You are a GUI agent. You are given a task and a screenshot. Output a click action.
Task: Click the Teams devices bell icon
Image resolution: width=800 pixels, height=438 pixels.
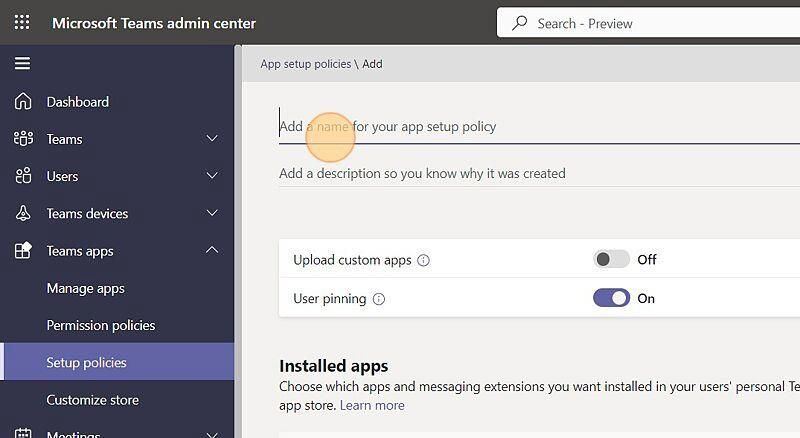(x=23, y=213)
